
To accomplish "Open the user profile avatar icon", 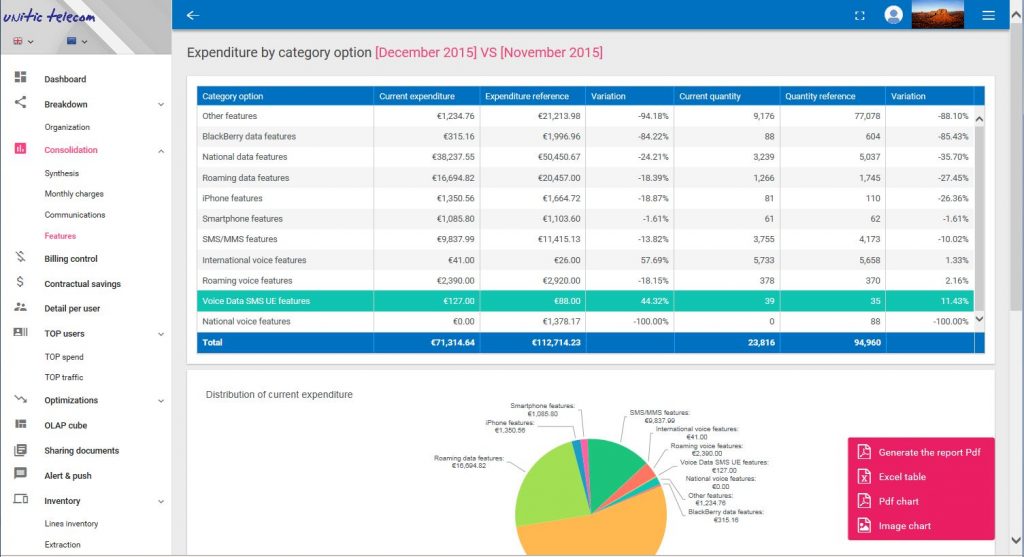I will [x=893, y=14].
